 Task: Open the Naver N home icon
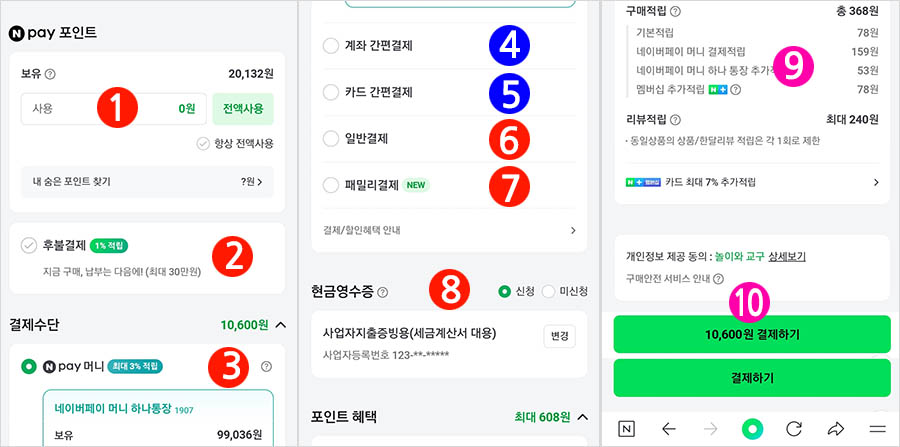[626, 429]
